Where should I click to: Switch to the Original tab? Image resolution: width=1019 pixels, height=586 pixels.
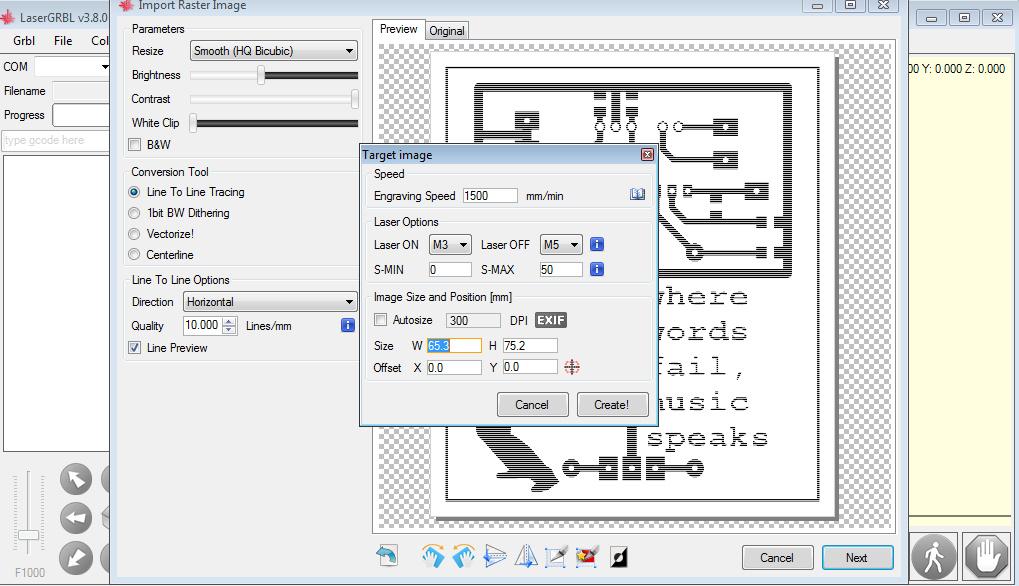coord(446,30)
